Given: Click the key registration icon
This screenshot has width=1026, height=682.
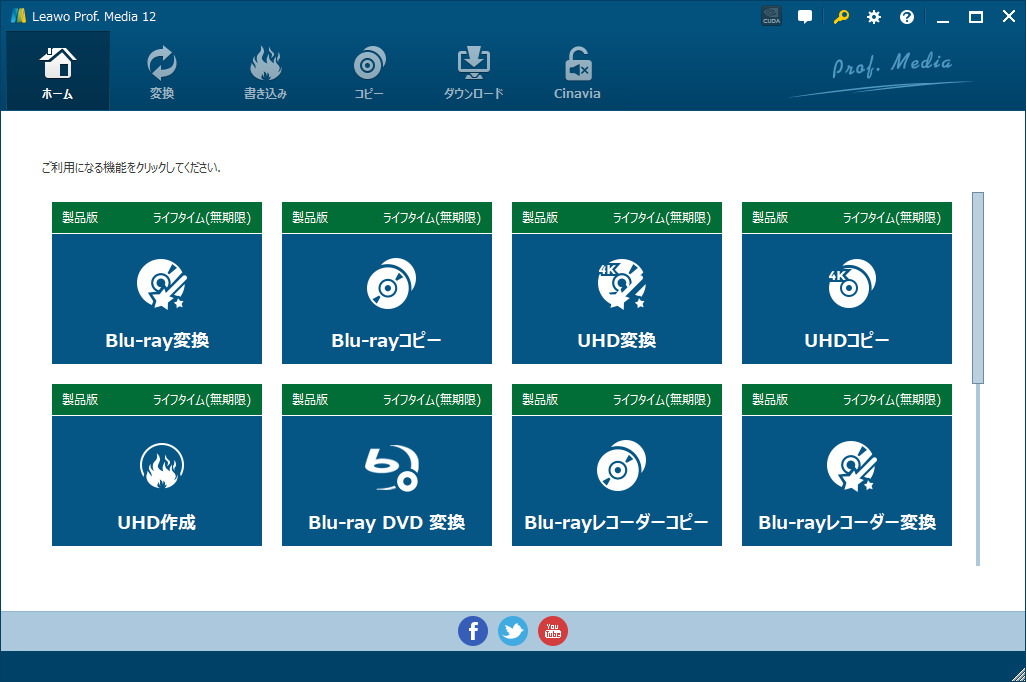Looking at the screenshot, I should (840, 17).
